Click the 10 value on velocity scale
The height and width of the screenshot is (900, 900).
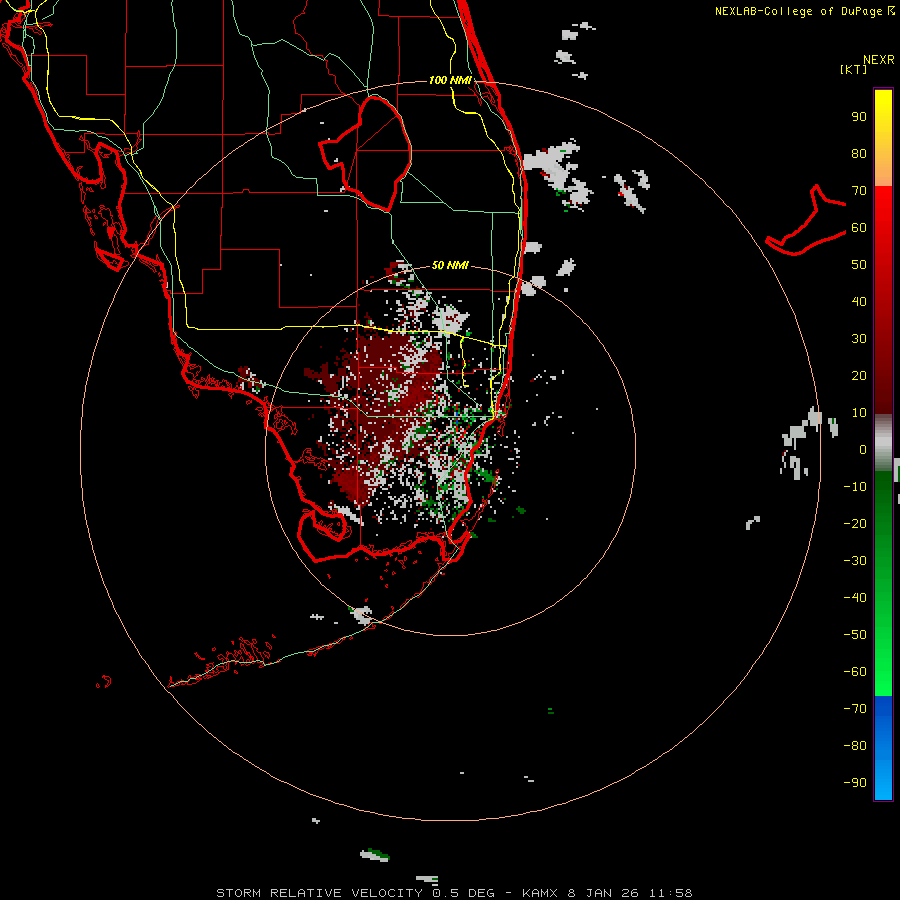(859, 413)
